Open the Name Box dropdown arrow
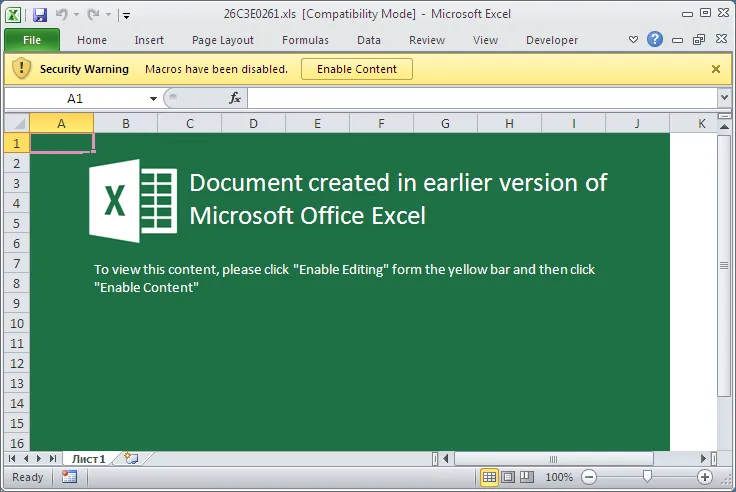736x492 pixels. [153, 99]
